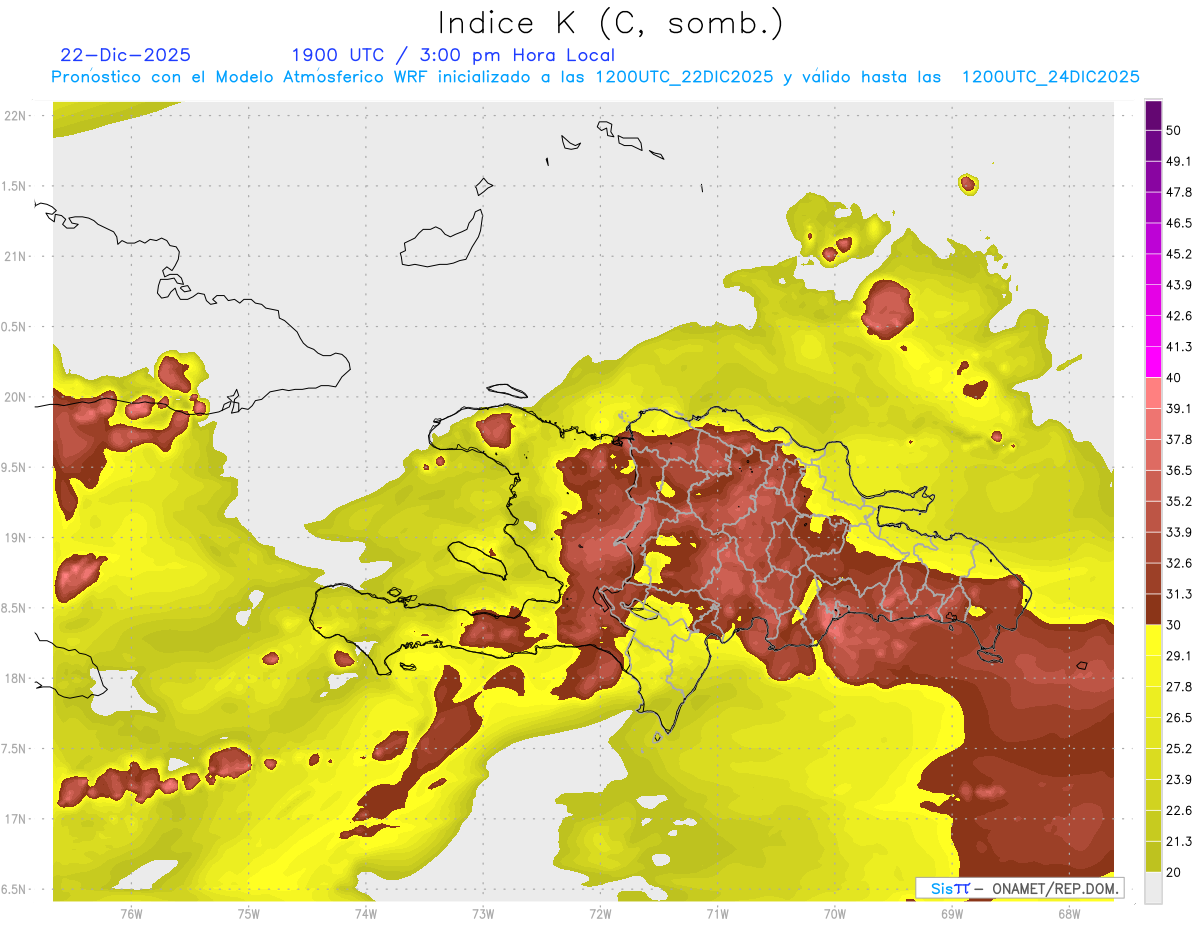Click the bottom colorbar value label "20"

coord(1174,873)
